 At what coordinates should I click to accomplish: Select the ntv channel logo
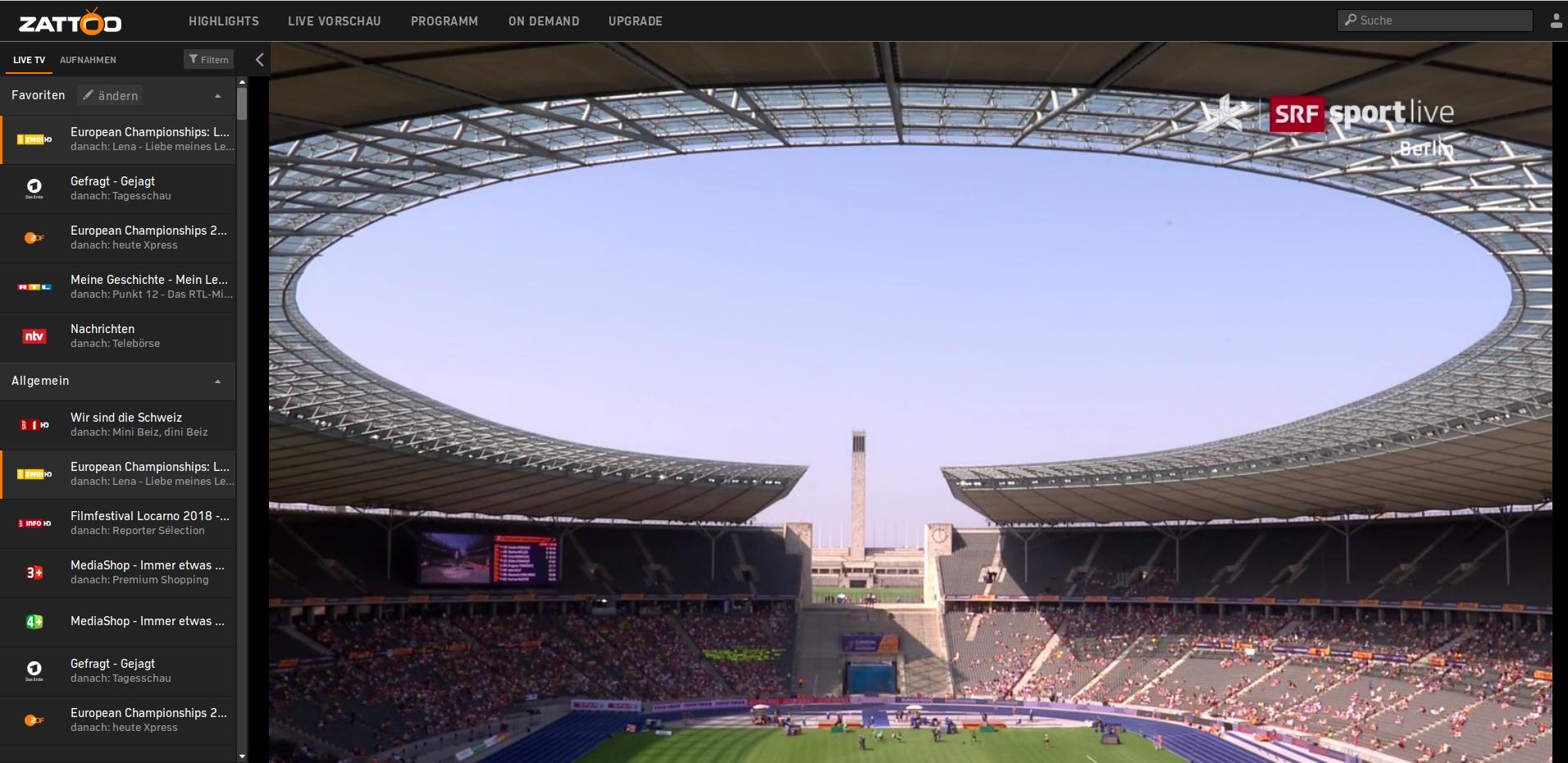click(34, 336)
